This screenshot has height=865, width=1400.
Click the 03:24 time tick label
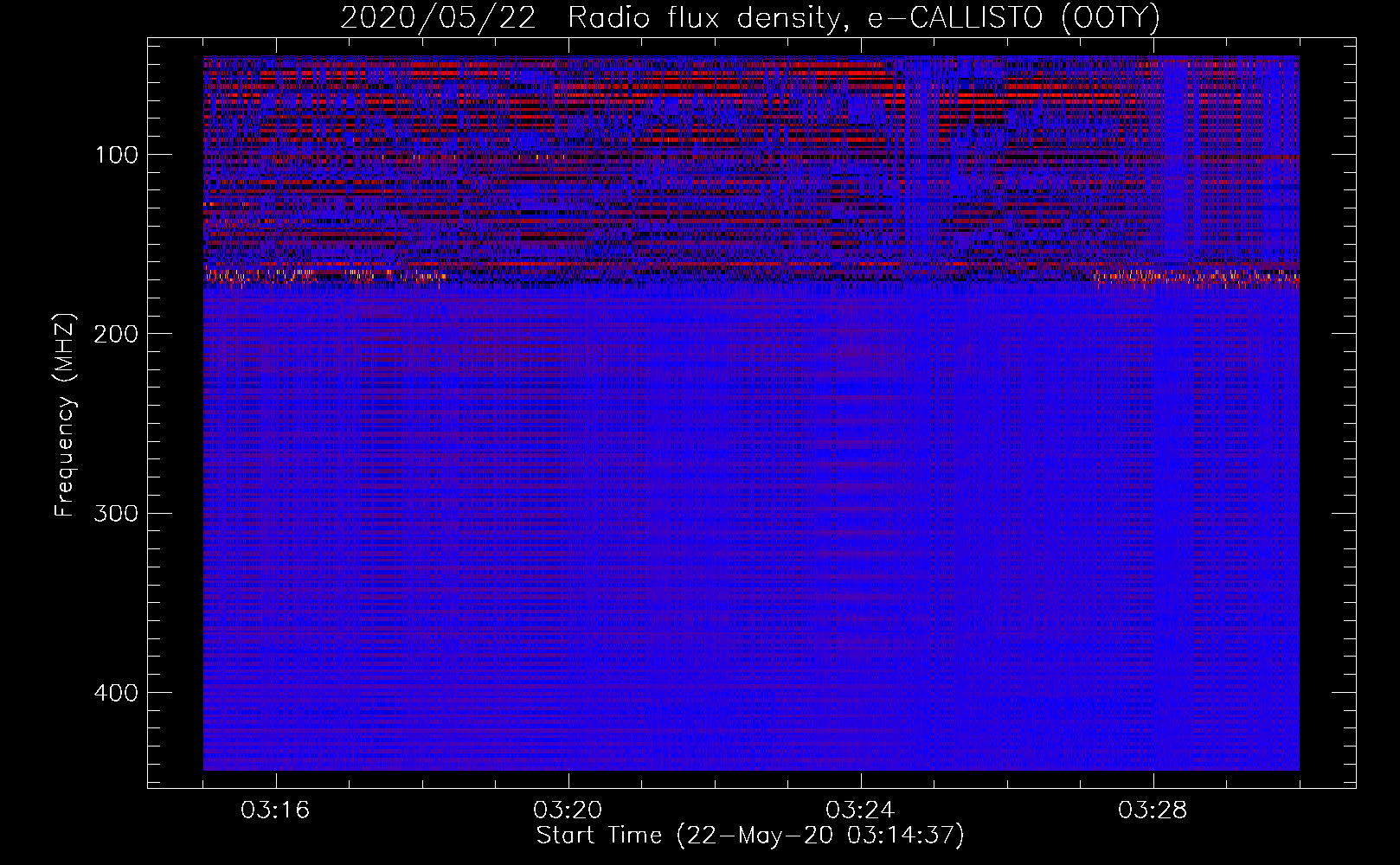click(x=861, y=811)
